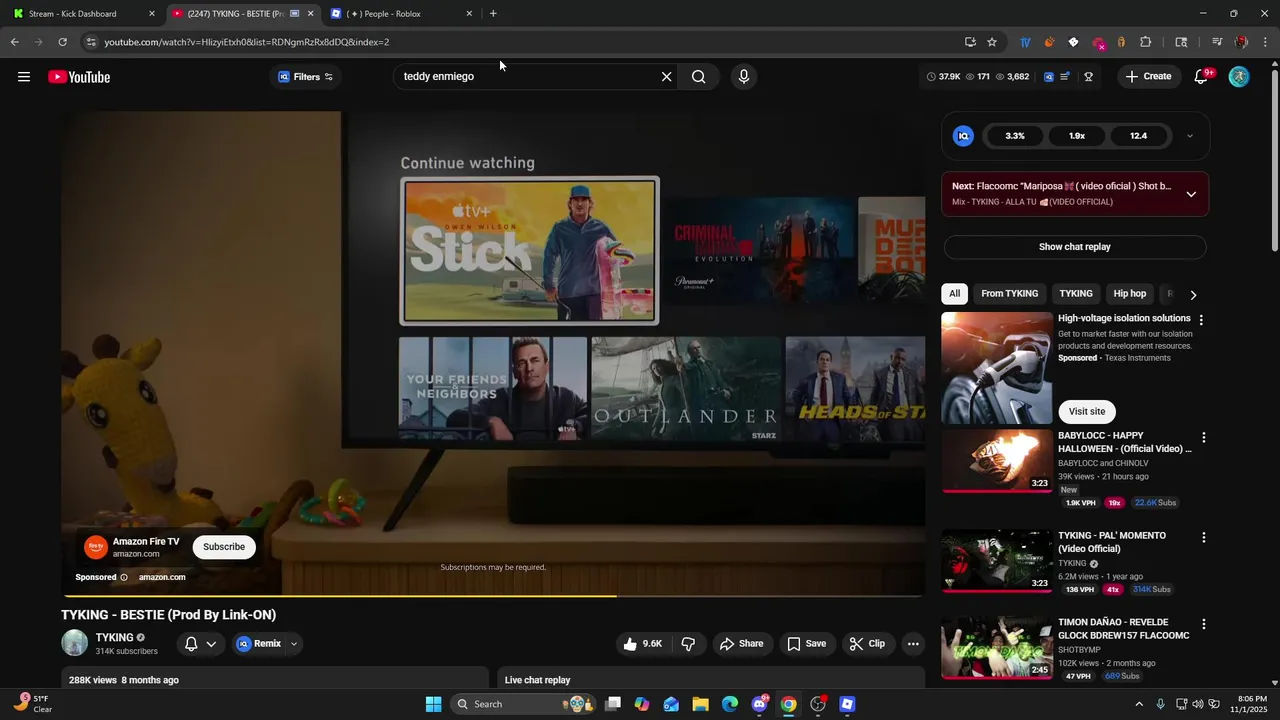Open TIMON DAÑAO REVELDE thumbnail
The image size is (1280, 720).
tap(997, 648)
